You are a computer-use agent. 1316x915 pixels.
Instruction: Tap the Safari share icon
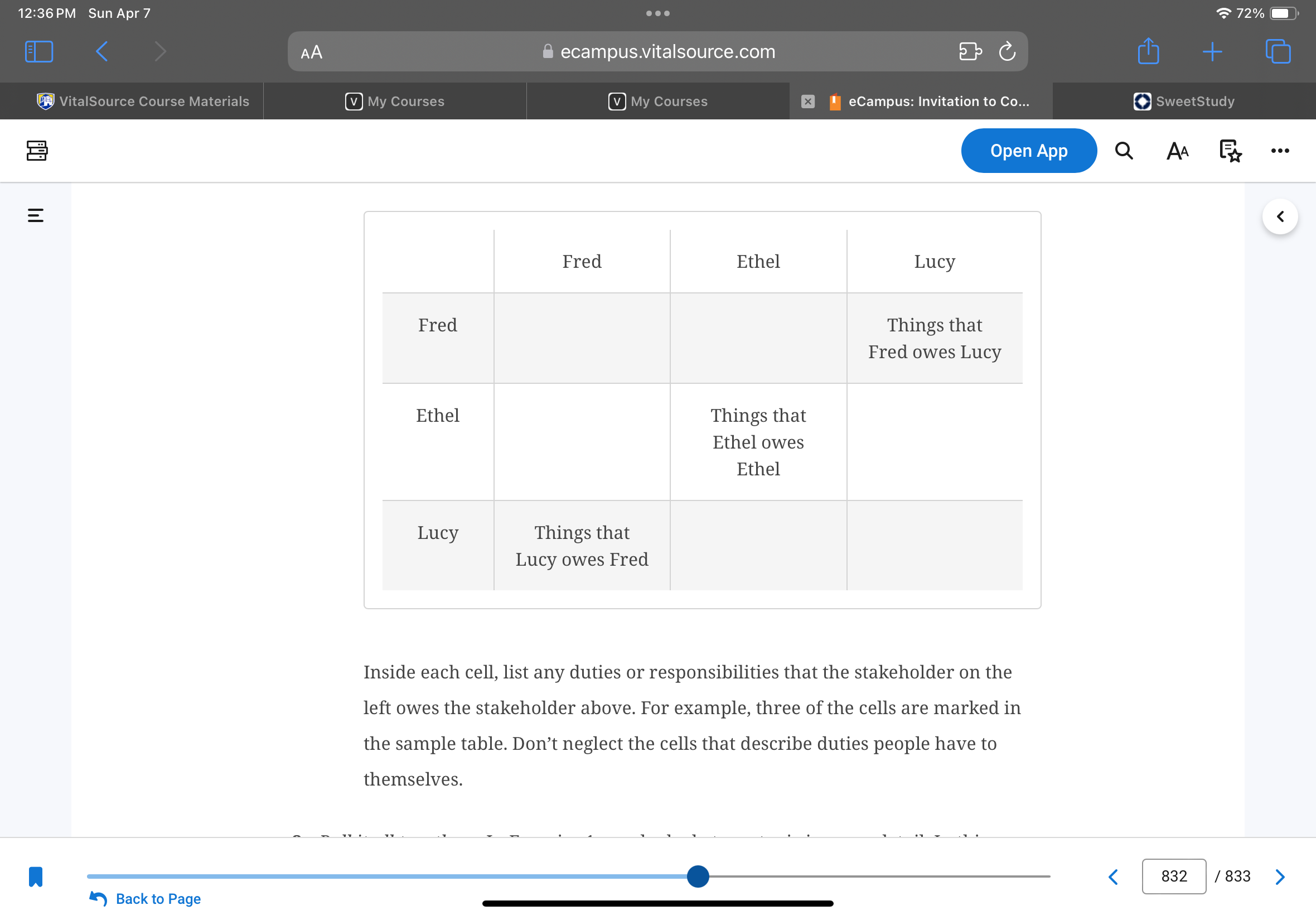coord(1148,51)
